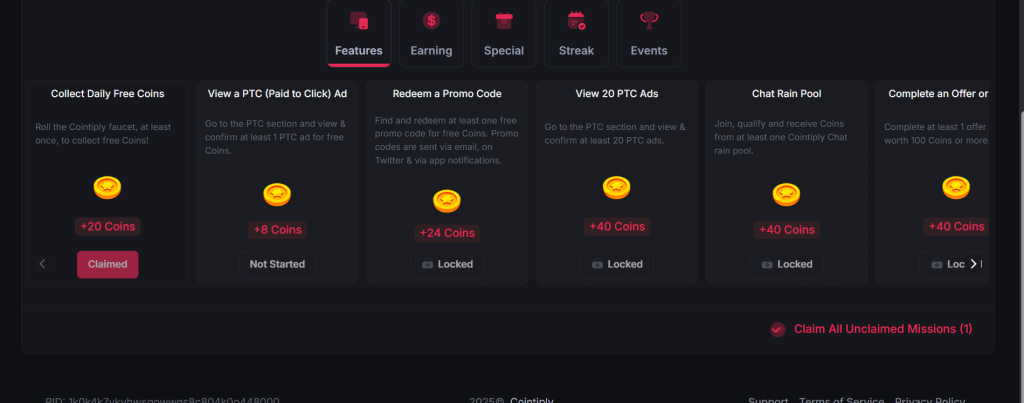Switch to the Earning tab

click(431, 34)
